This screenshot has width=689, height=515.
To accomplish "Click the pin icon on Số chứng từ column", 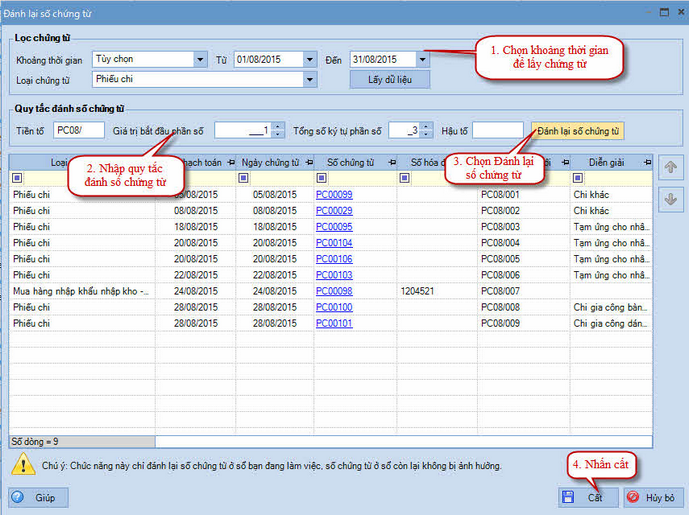I will [x=392, y=163].
